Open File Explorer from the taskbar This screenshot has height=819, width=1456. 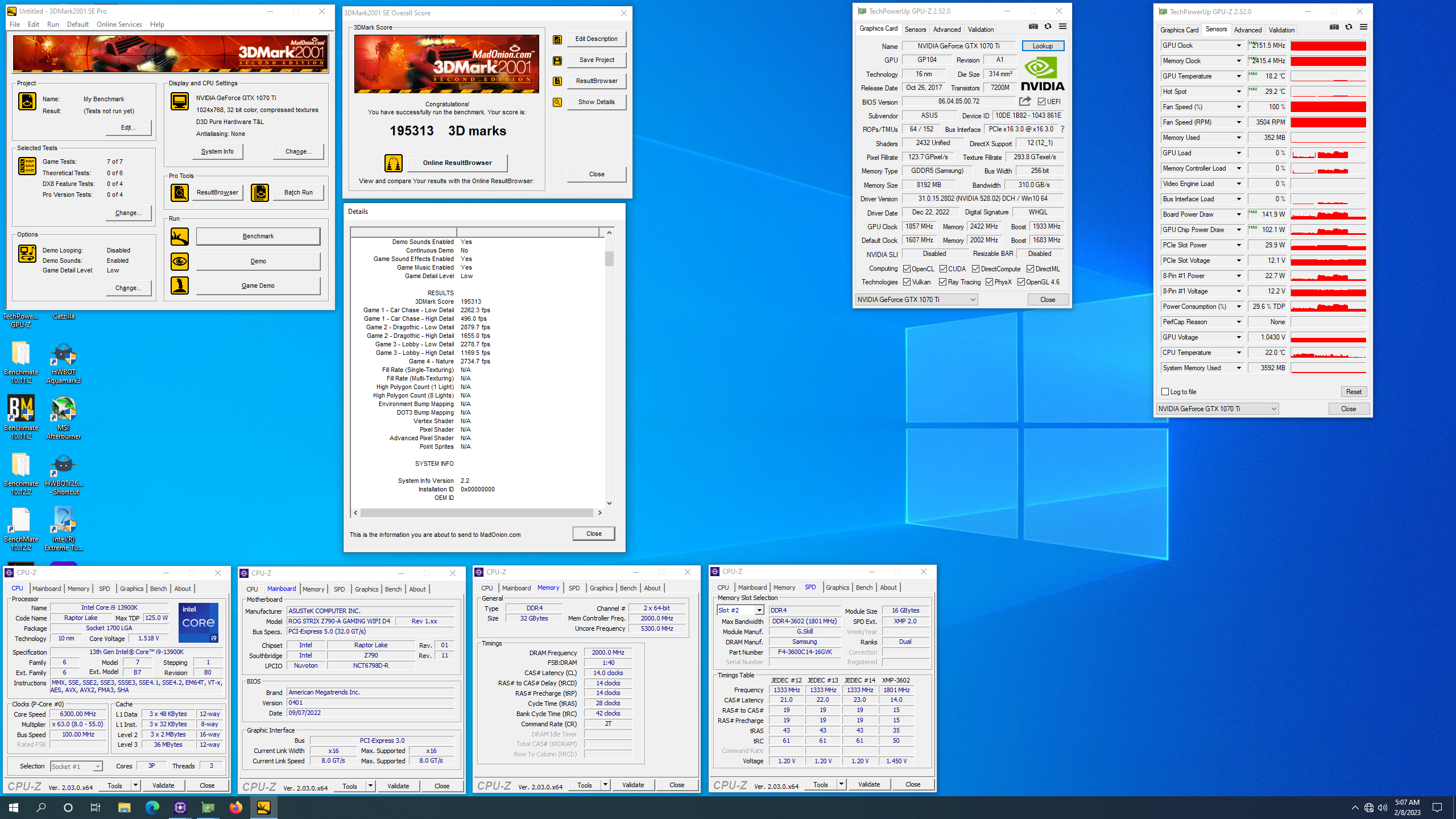(124, 807)
